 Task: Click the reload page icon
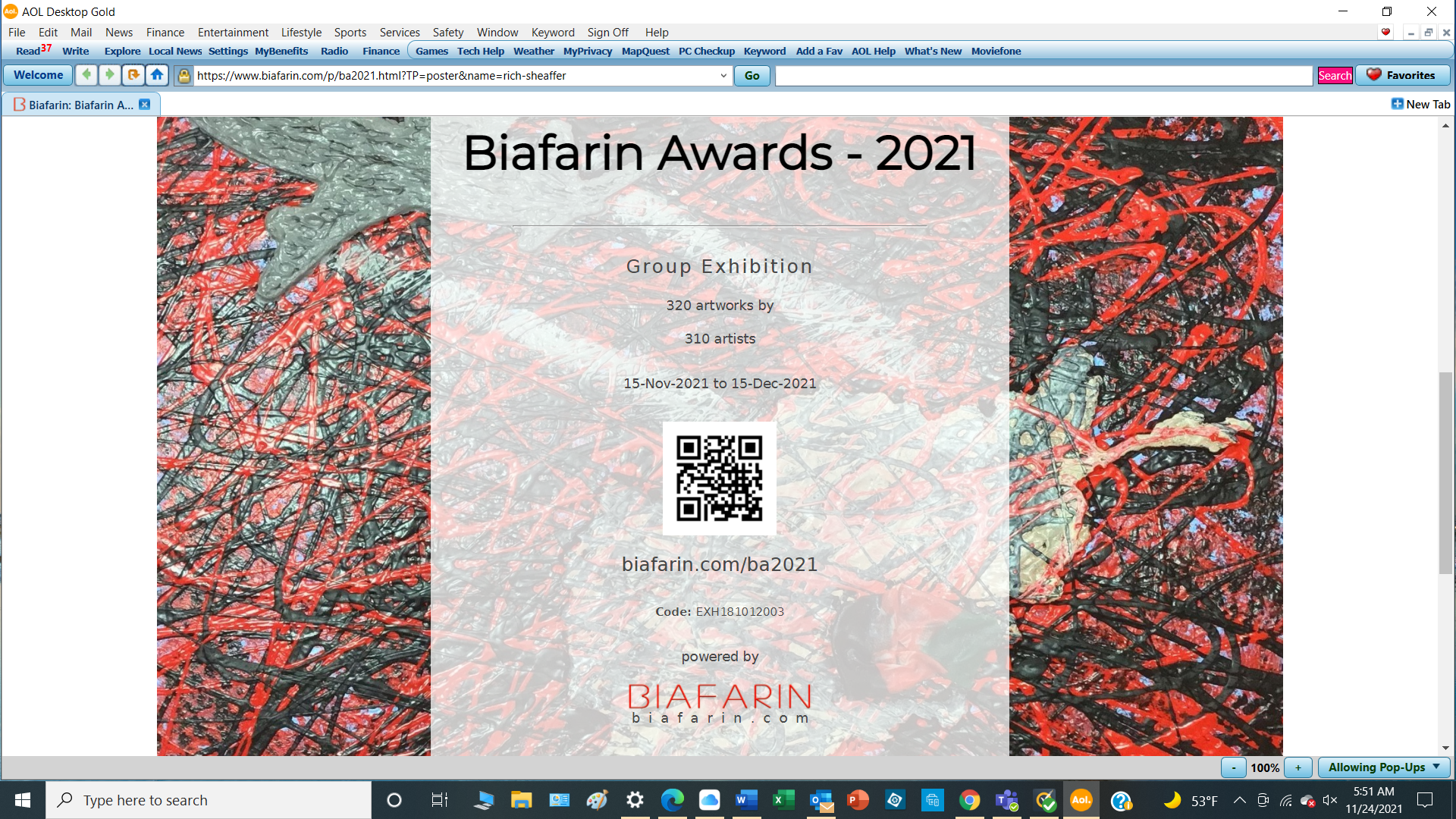(133, 75)
